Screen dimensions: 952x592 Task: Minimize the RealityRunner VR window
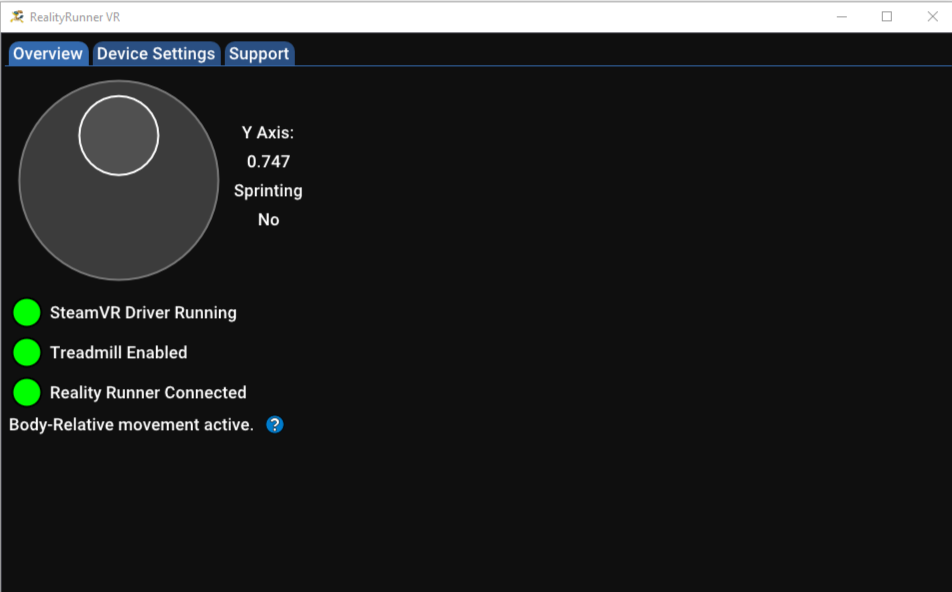point(842,16)
